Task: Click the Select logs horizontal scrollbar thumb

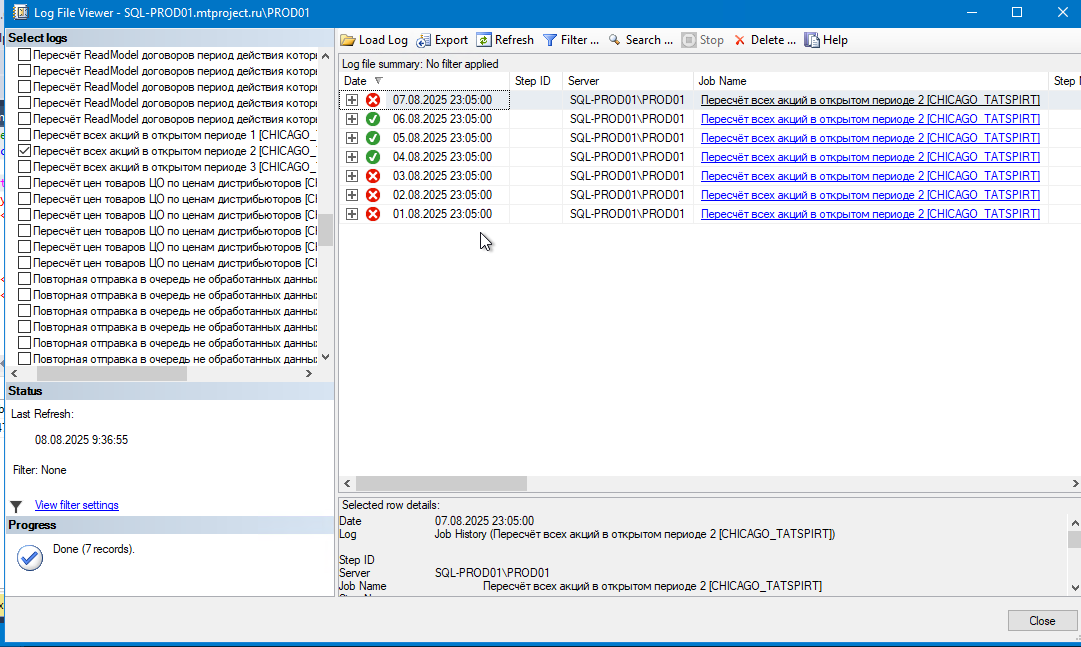Action: (112, 373)
